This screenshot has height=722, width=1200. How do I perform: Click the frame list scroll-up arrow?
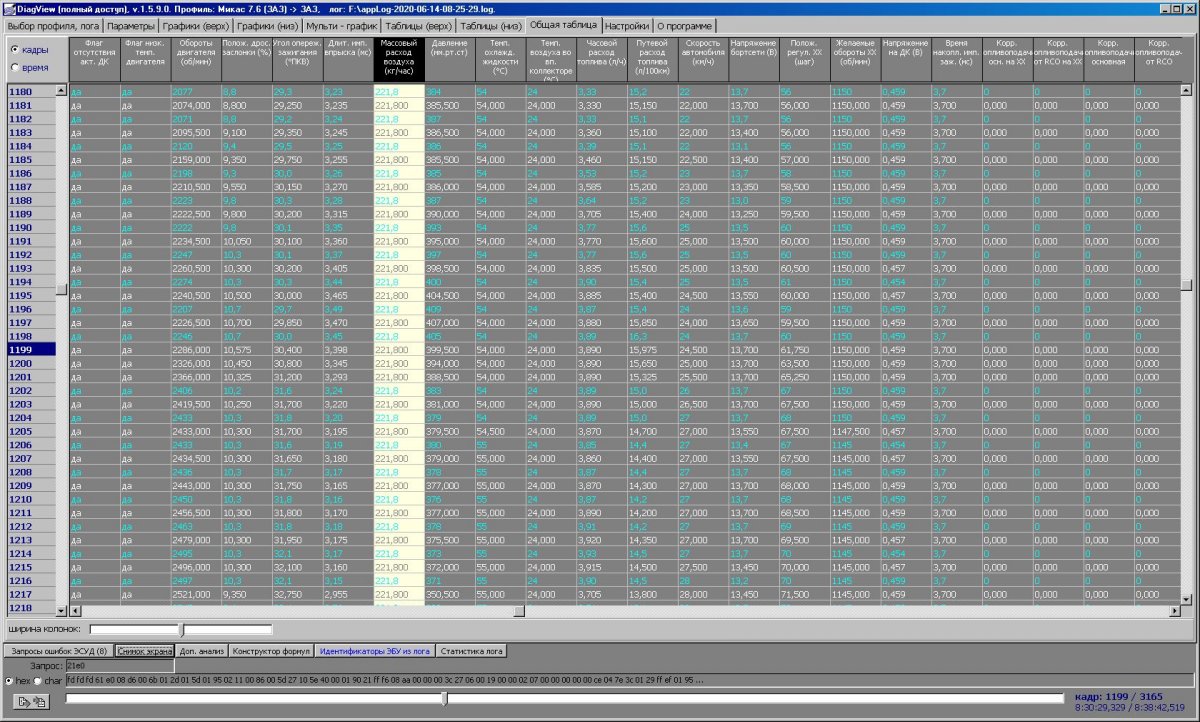tap(61, 91)
